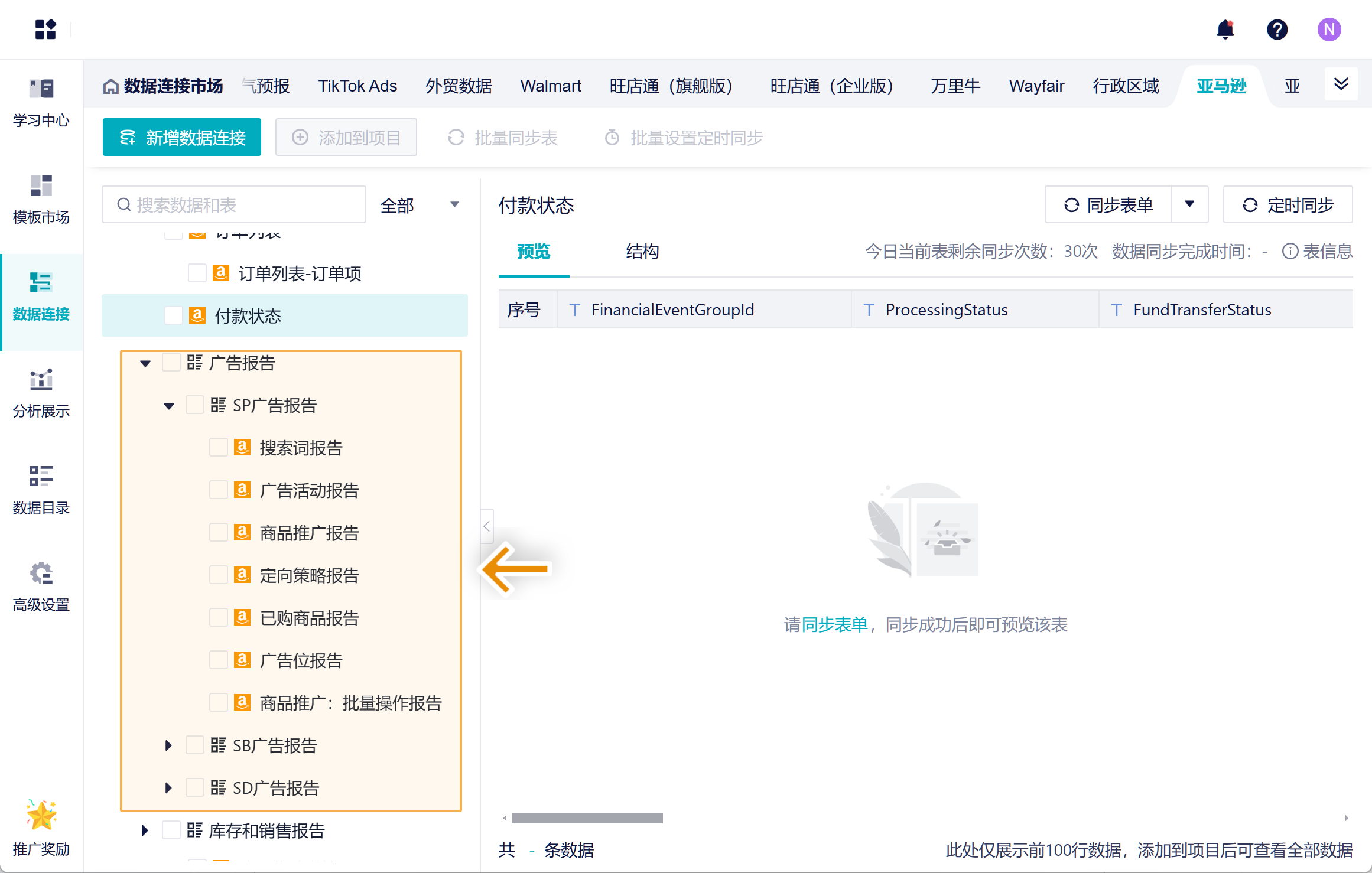Open 同步表单 dropdown arrow
1372x873 pixels.
pos(1190,204)
